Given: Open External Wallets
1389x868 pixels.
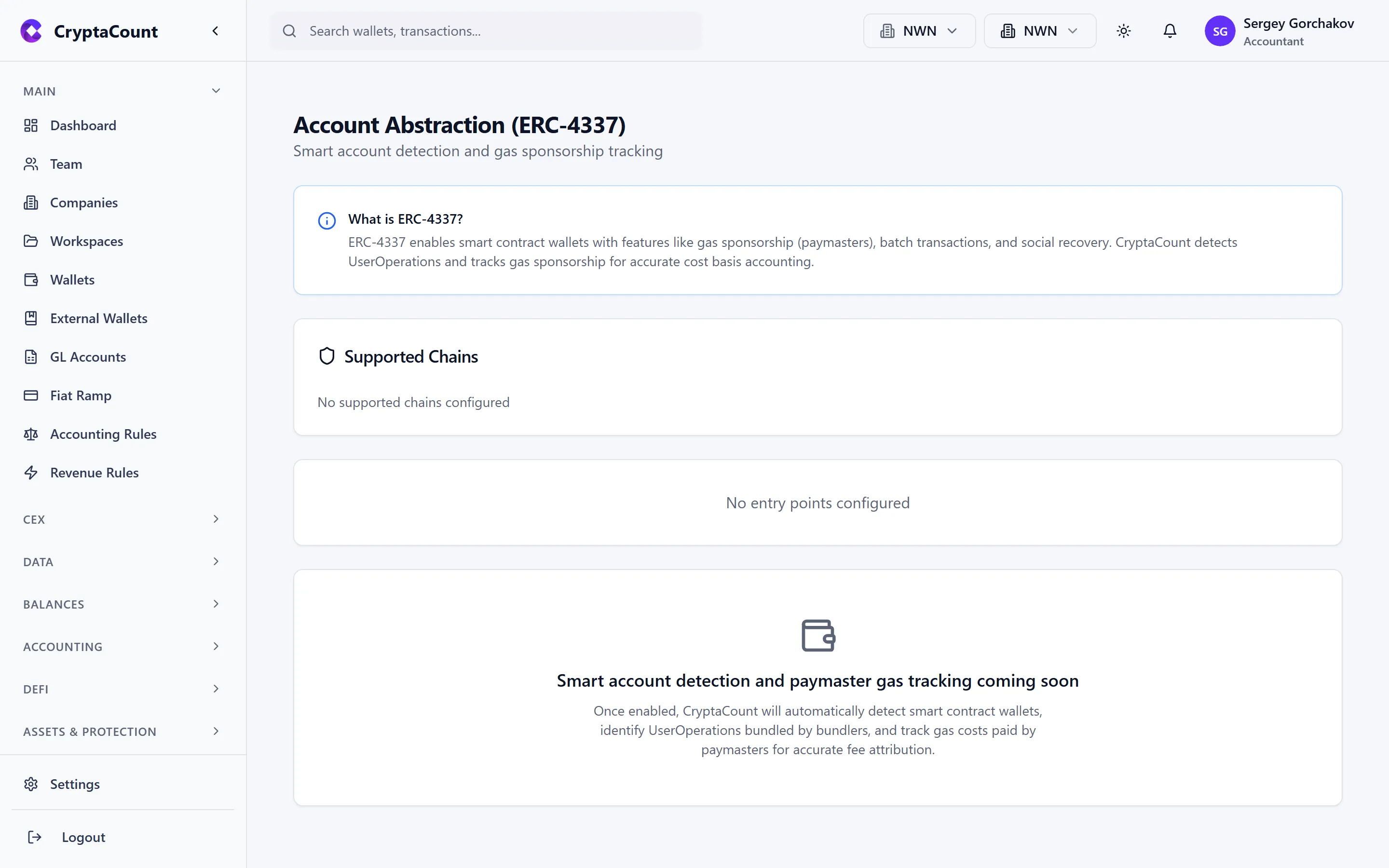Looking at the screenshot, I should pyautogui.click(x=99, y=318).
